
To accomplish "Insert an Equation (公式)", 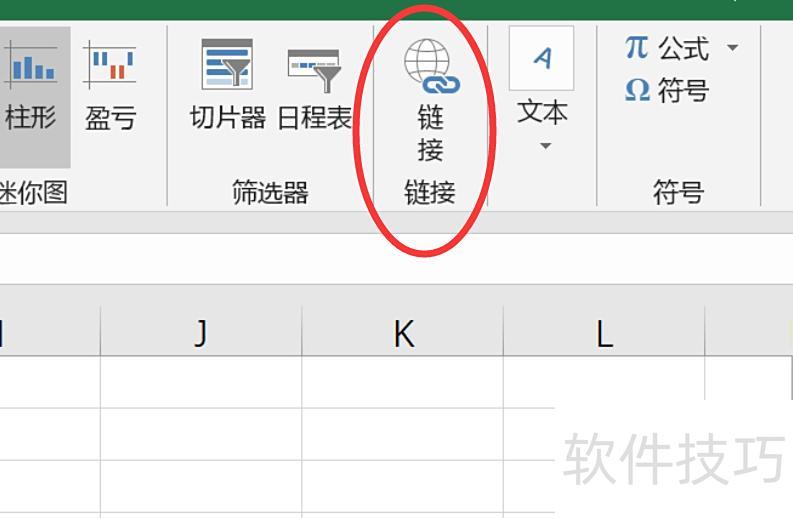I will pos(668,49).
